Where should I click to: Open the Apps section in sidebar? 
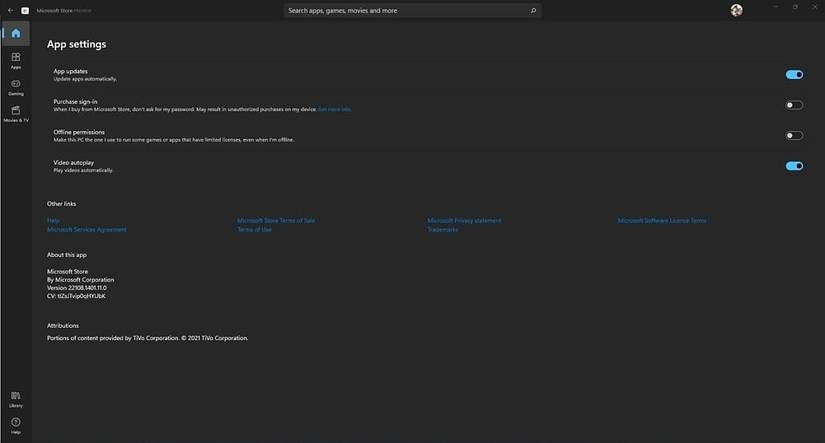16,61
